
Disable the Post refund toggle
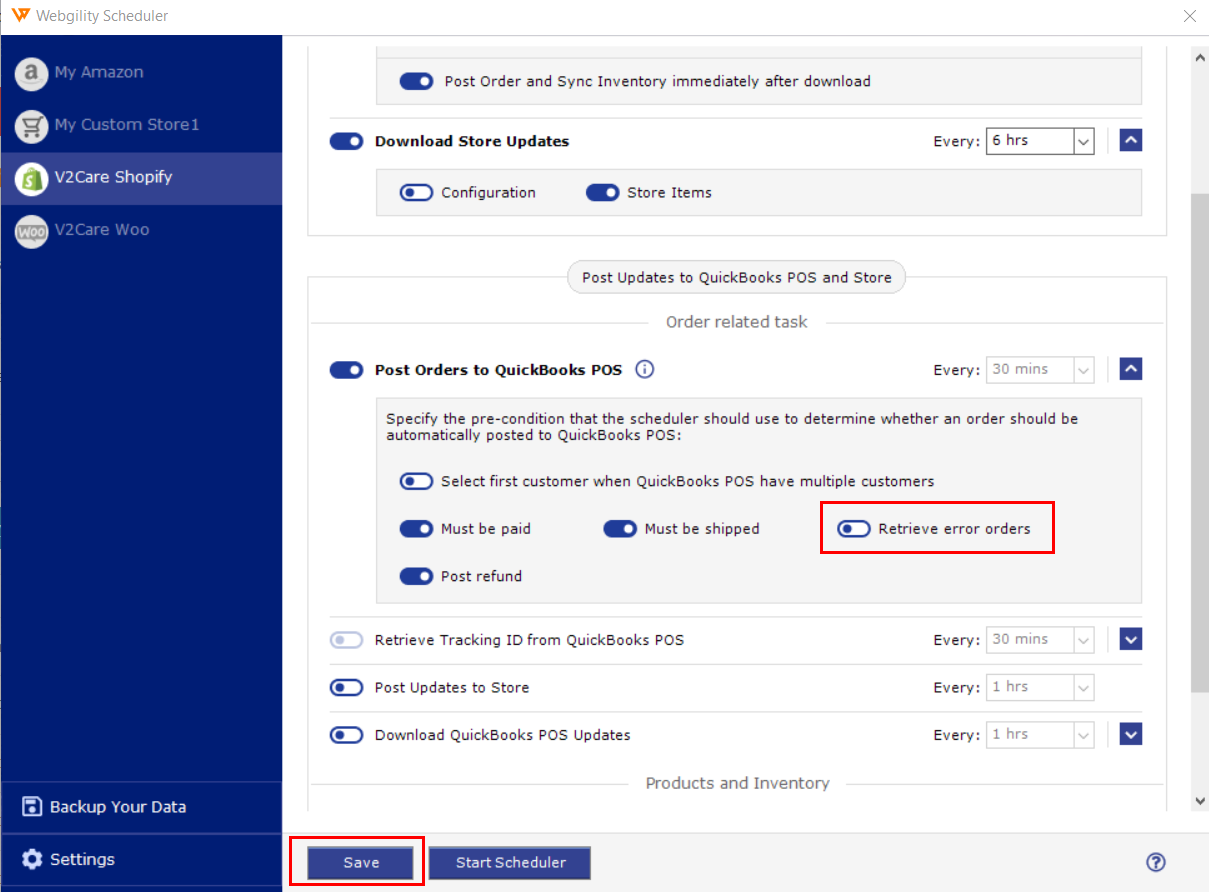(x=416, y=576)
